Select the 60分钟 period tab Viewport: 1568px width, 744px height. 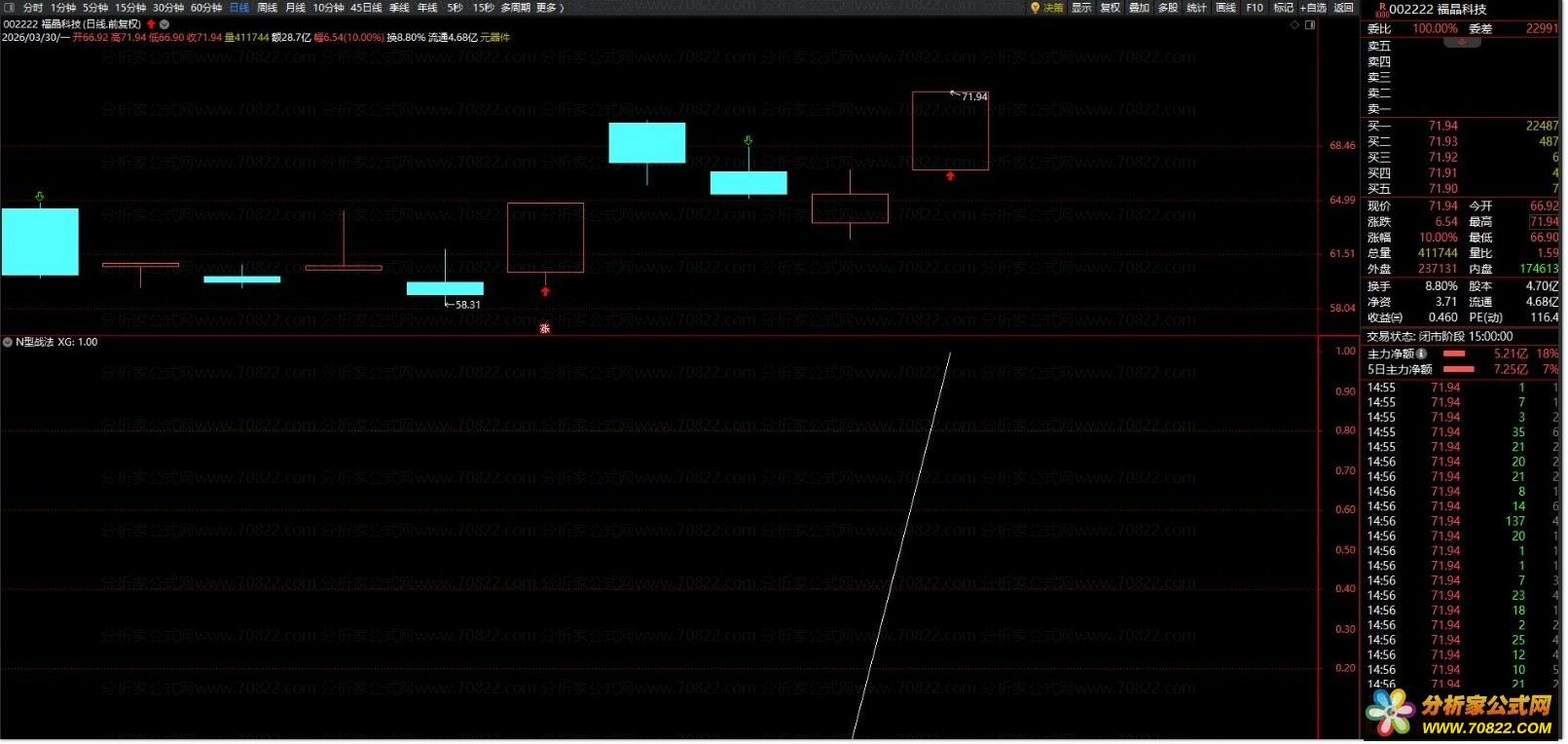206,8
